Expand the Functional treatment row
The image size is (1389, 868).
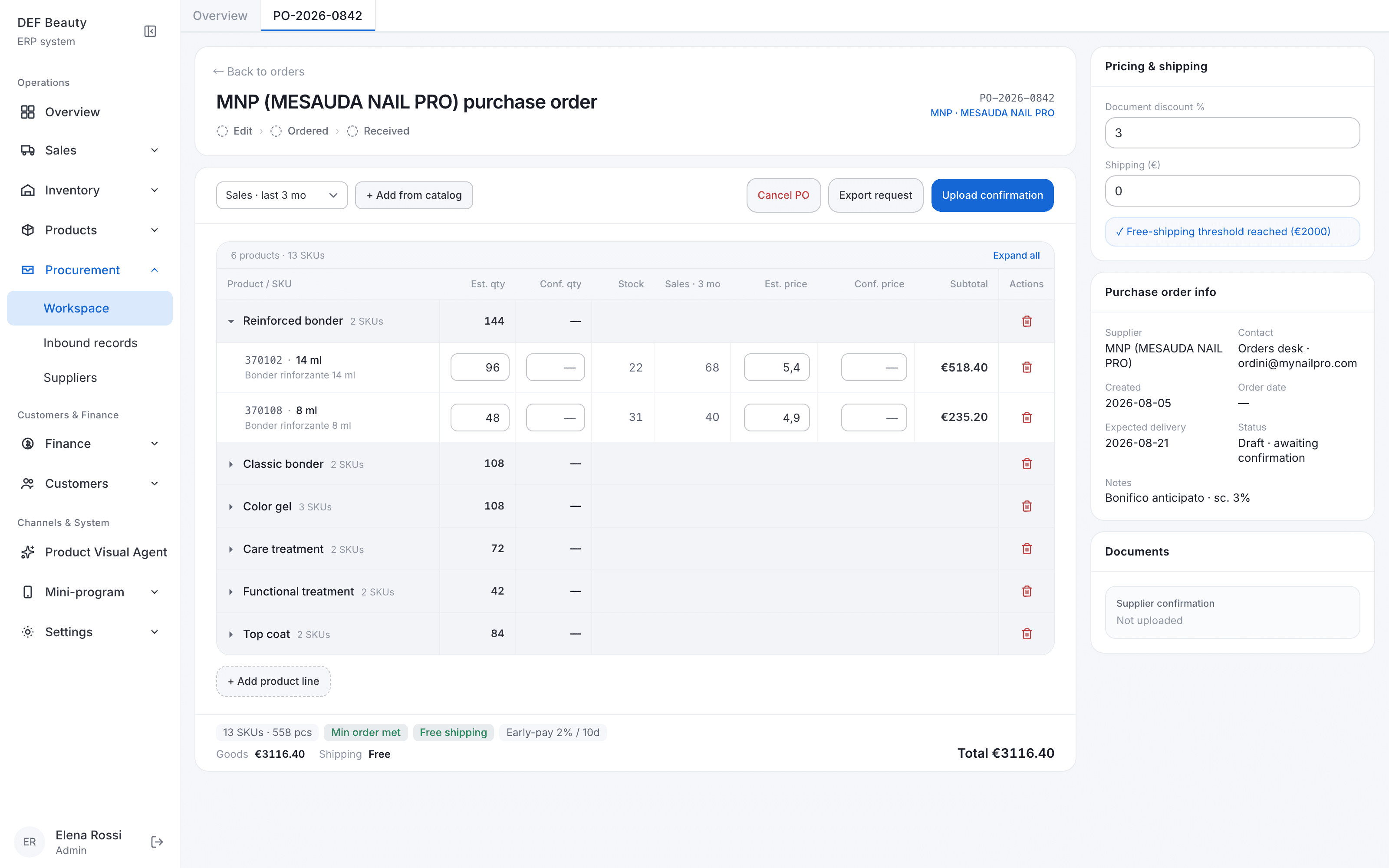pos(231,591)
